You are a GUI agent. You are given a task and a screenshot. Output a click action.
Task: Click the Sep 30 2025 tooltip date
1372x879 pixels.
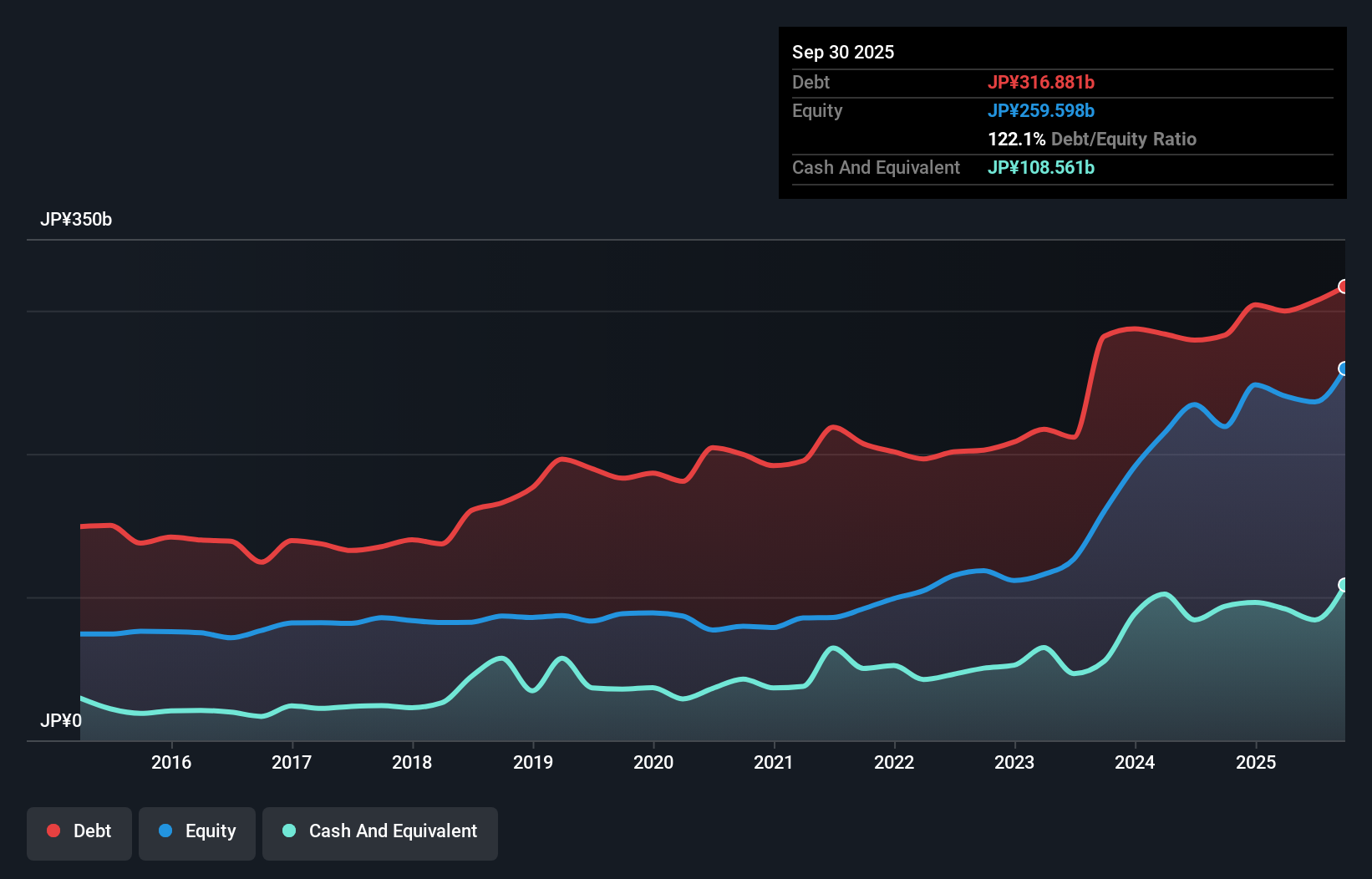(x=843, y=52)
